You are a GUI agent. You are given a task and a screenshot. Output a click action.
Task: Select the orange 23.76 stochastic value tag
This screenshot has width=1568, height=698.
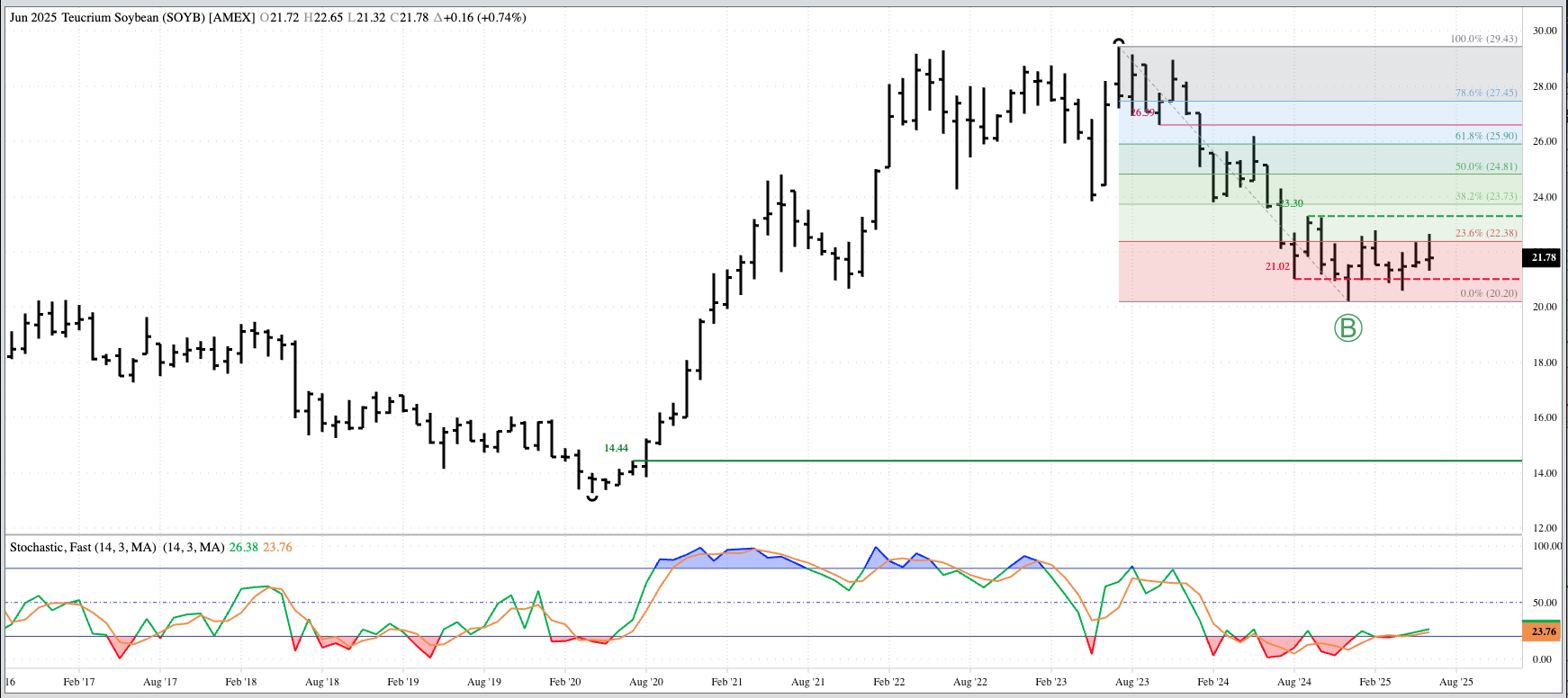[1544, 631]
